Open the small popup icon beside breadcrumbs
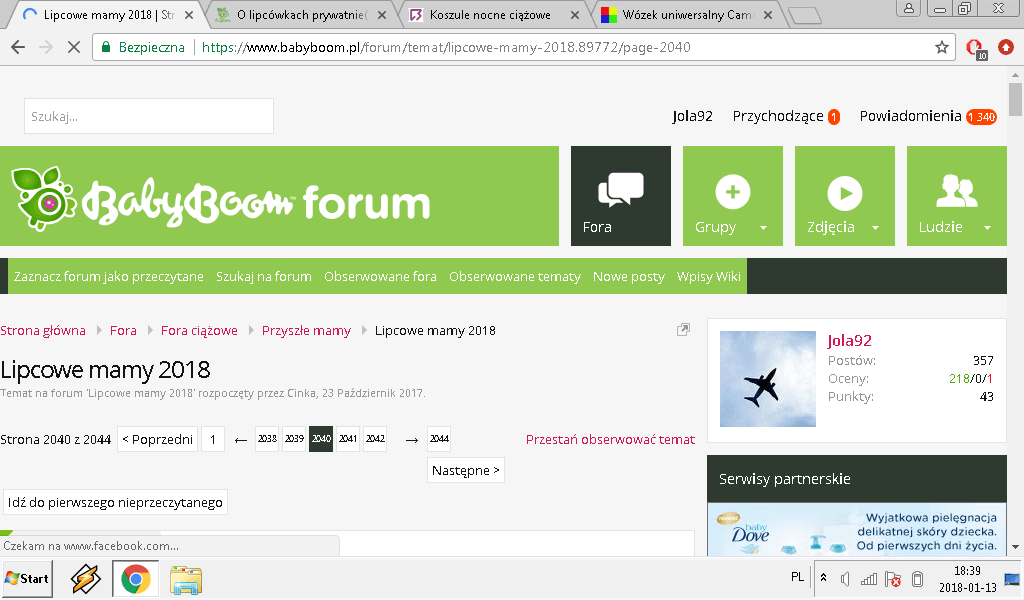Viewport: 1024px width, 600px height. [x=683, y=330]
